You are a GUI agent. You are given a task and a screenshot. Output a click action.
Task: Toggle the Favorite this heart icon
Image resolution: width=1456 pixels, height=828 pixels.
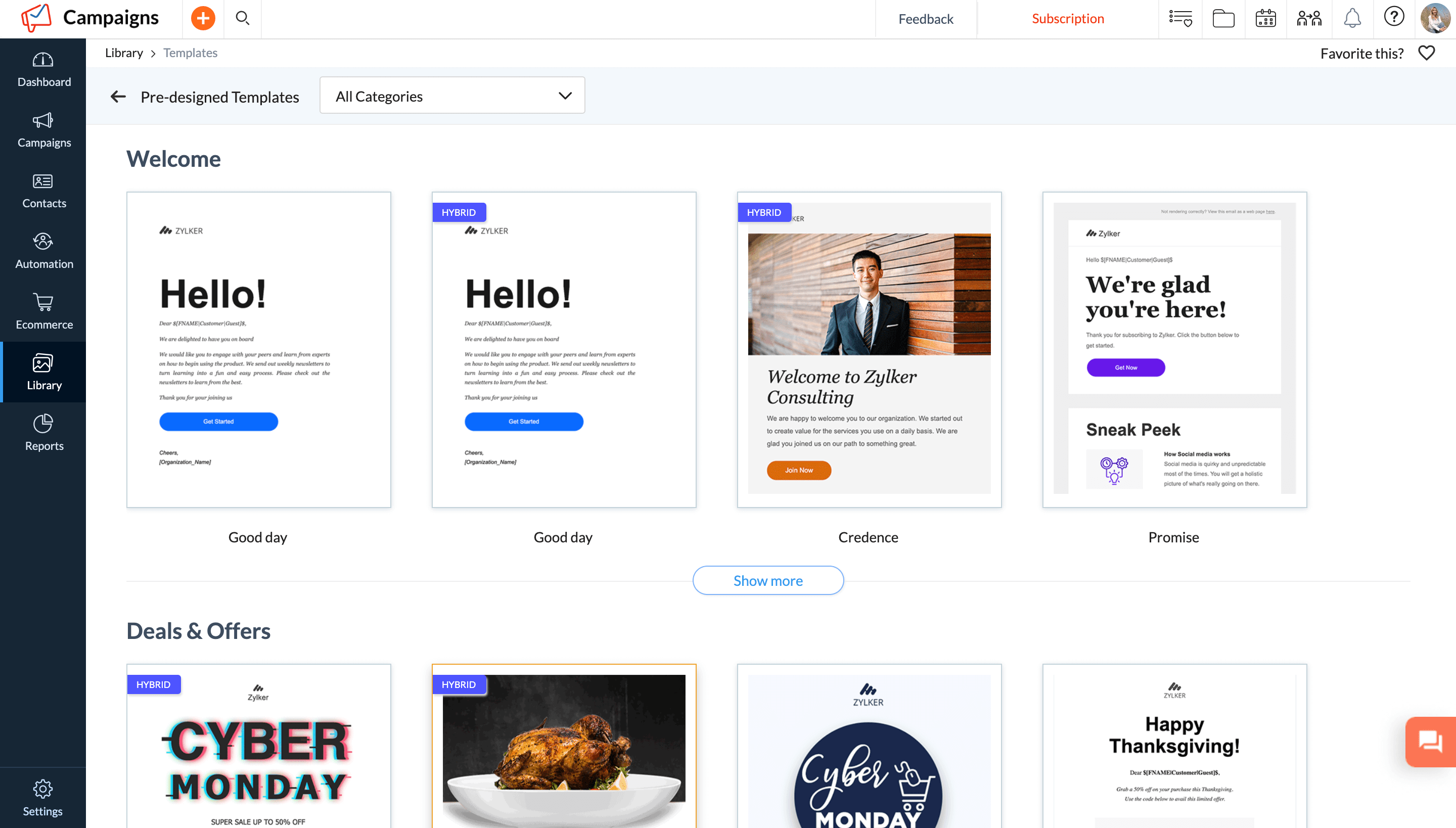[x=1426, y=52]
